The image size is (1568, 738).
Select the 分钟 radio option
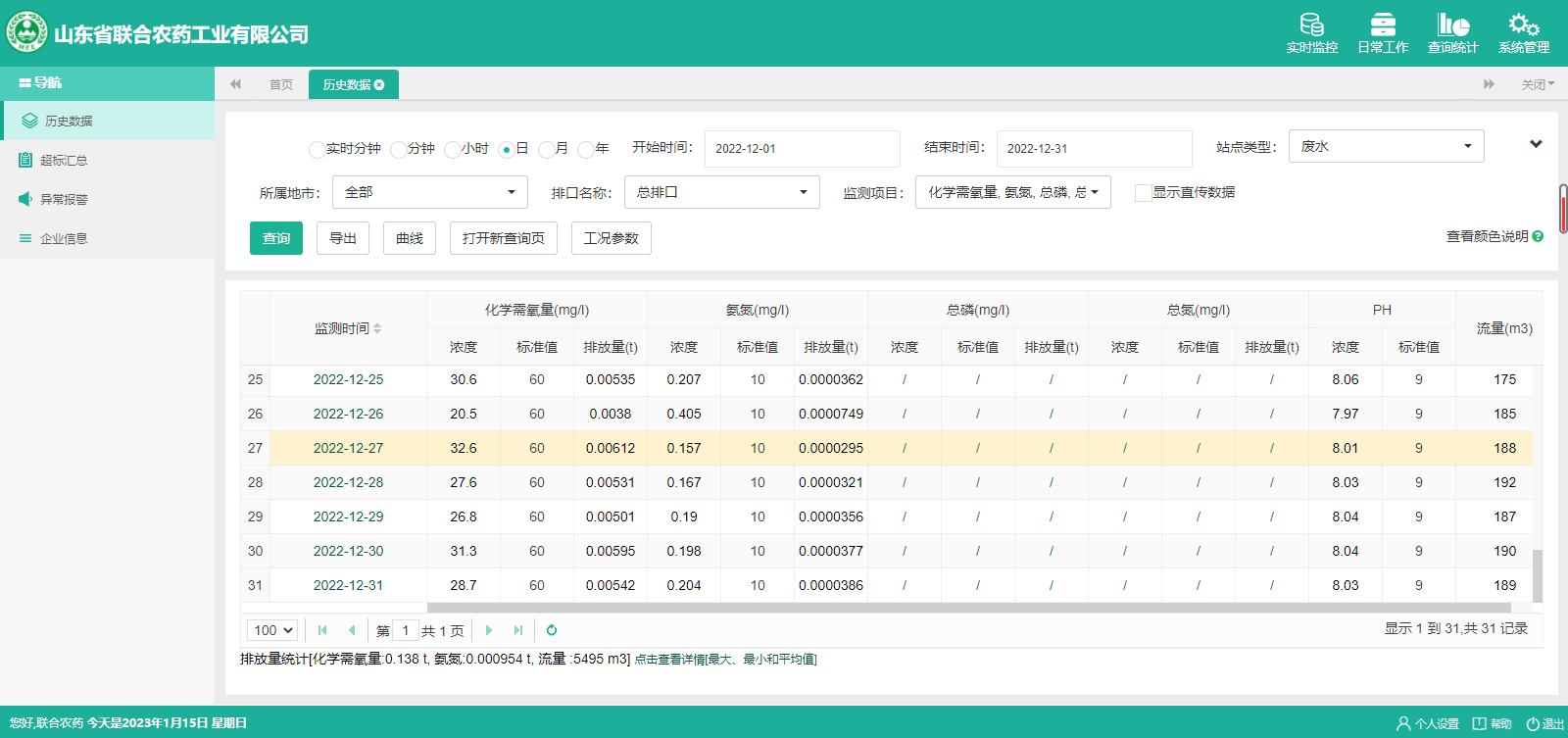point(398,149)
